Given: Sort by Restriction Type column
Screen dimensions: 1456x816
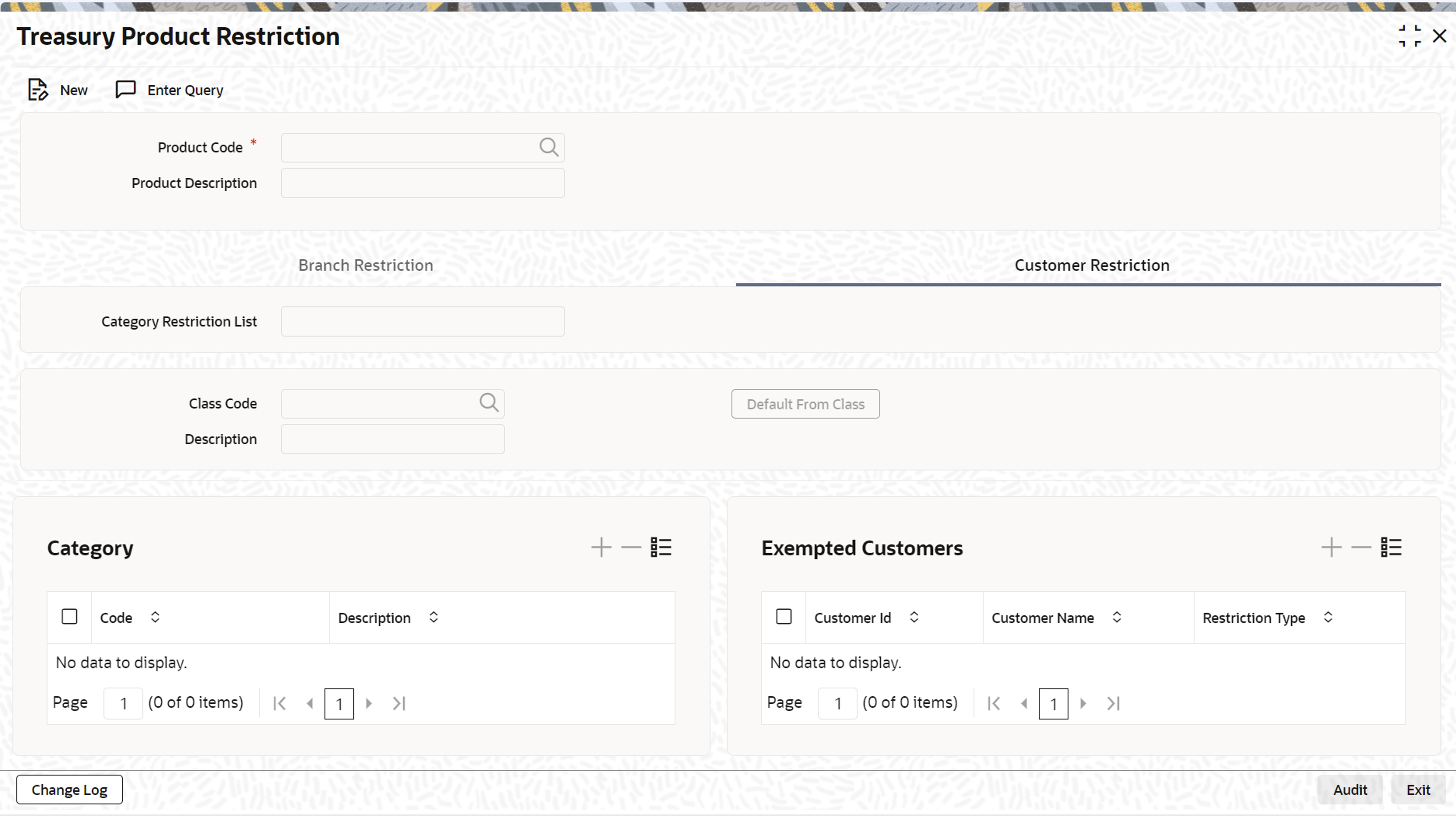Looking at the screenshot, I should [1328, 617].
